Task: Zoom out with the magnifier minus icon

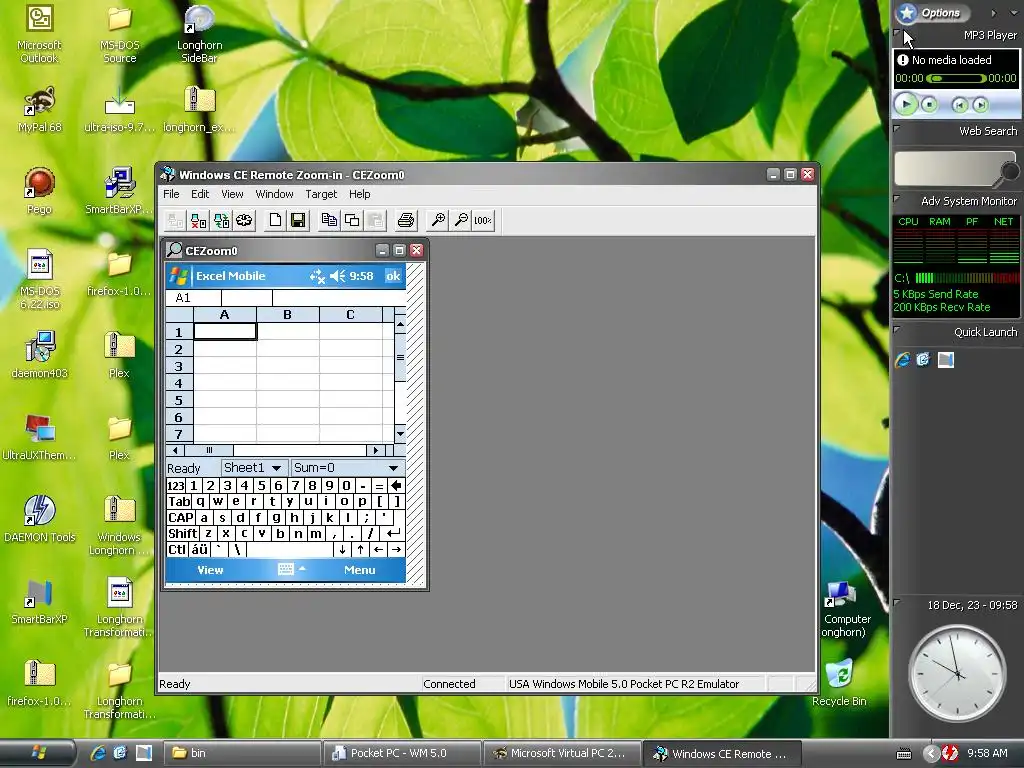Action: 460,221
